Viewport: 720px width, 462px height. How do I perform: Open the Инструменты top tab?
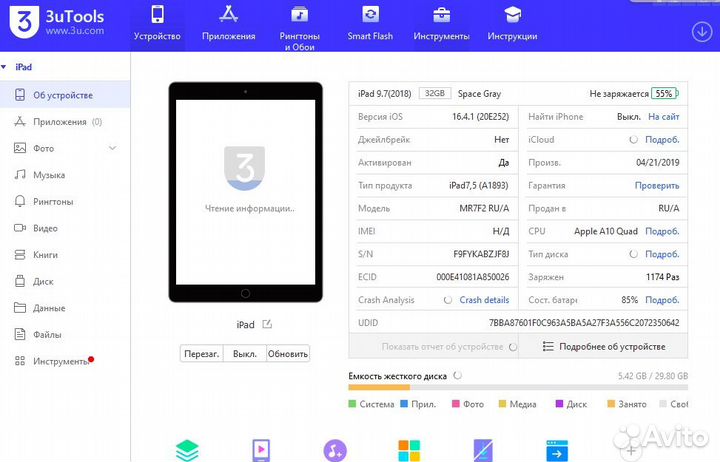point(441,23)
